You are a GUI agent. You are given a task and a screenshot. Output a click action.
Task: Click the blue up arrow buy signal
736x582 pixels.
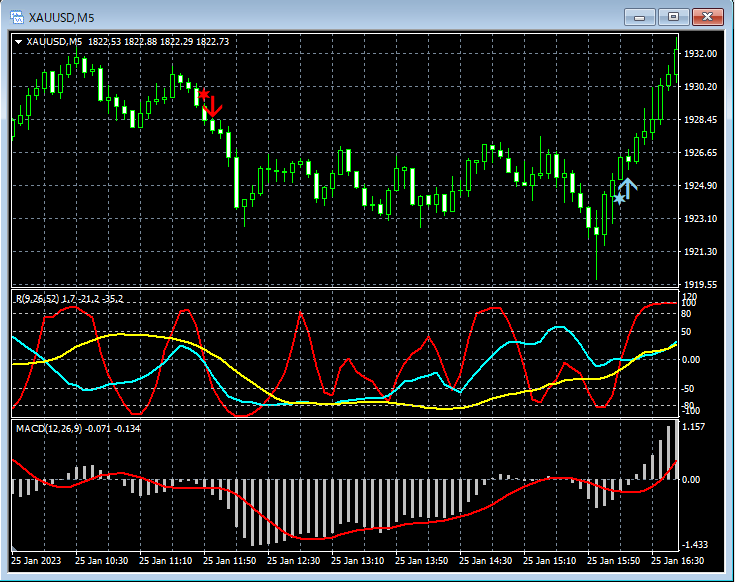pos(628,186)
